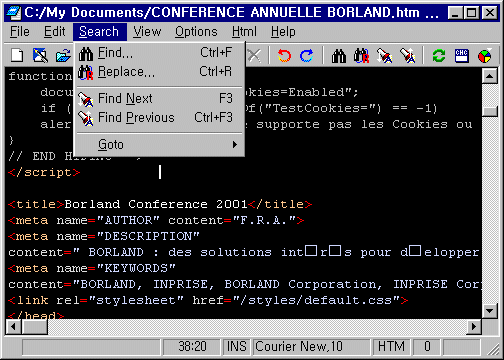Toggle INS insert mode in status bar

pyautogui.click(x=236, y=346)
